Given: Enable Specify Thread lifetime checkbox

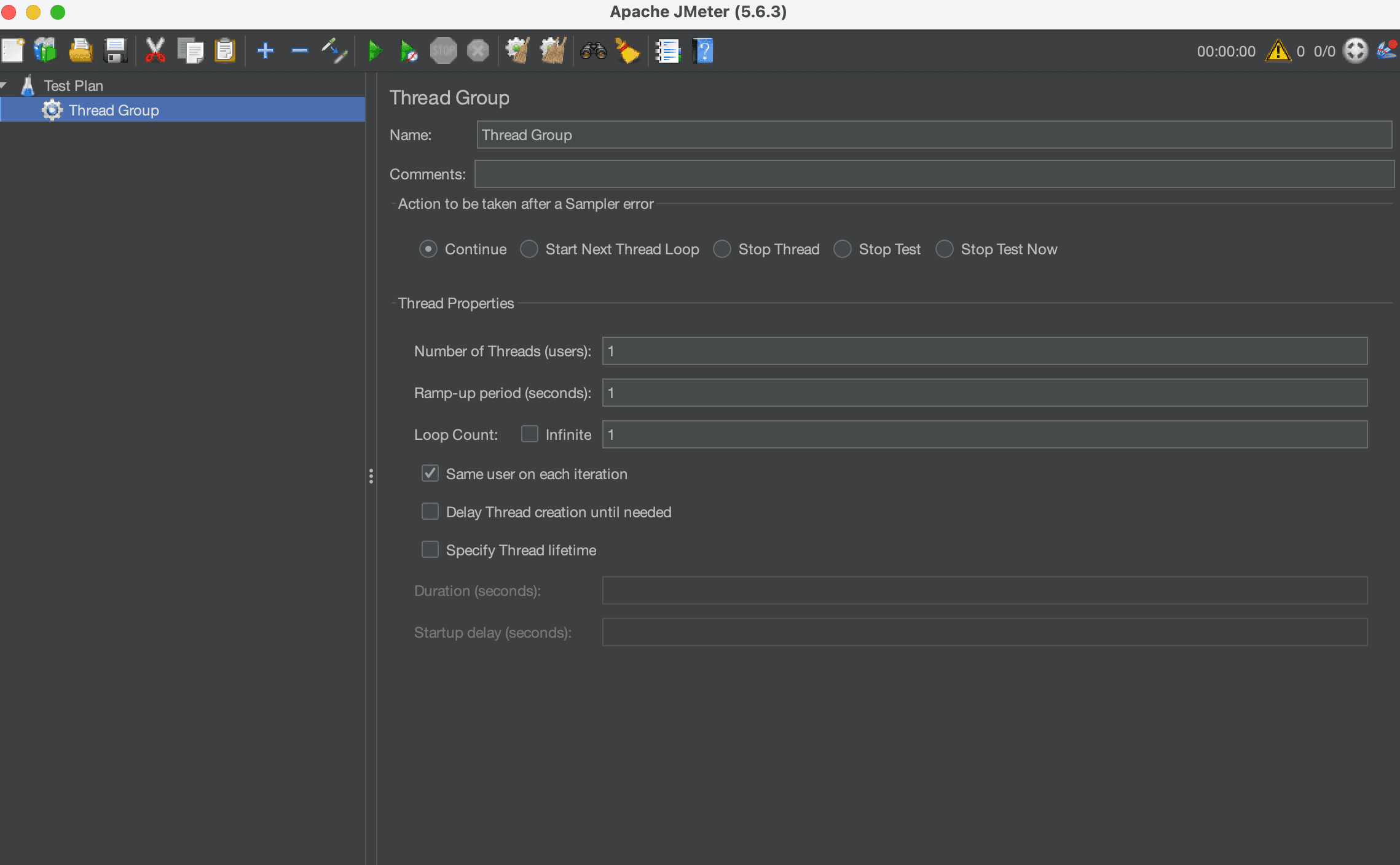Looking at the screenshot, I should pyautogui.click(x=430, y=549).
